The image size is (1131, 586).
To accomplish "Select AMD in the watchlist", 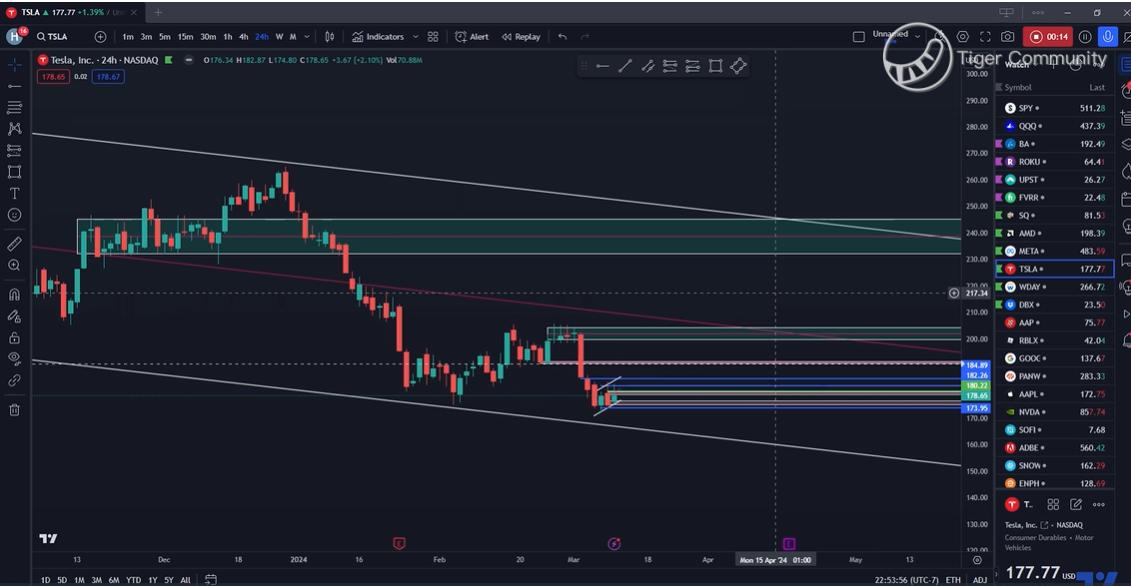I will pyautogui.click(x=1054, y=233).
